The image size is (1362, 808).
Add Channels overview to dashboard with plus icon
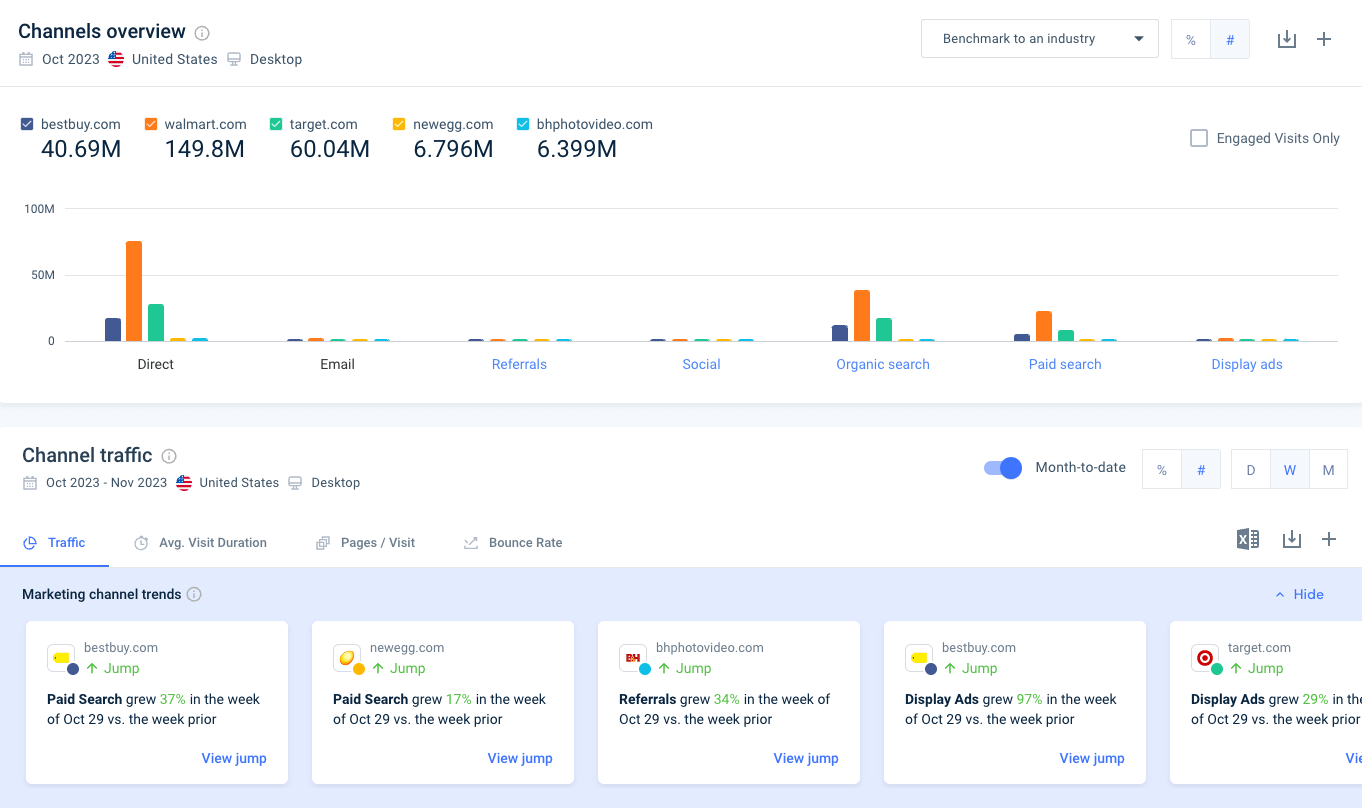(1324, 39)
